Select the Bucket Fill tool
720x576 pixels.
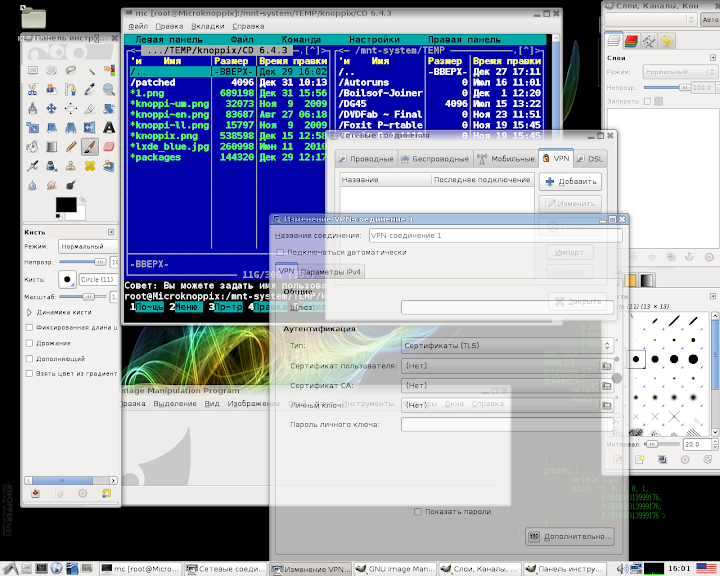(x=33, y=147)
